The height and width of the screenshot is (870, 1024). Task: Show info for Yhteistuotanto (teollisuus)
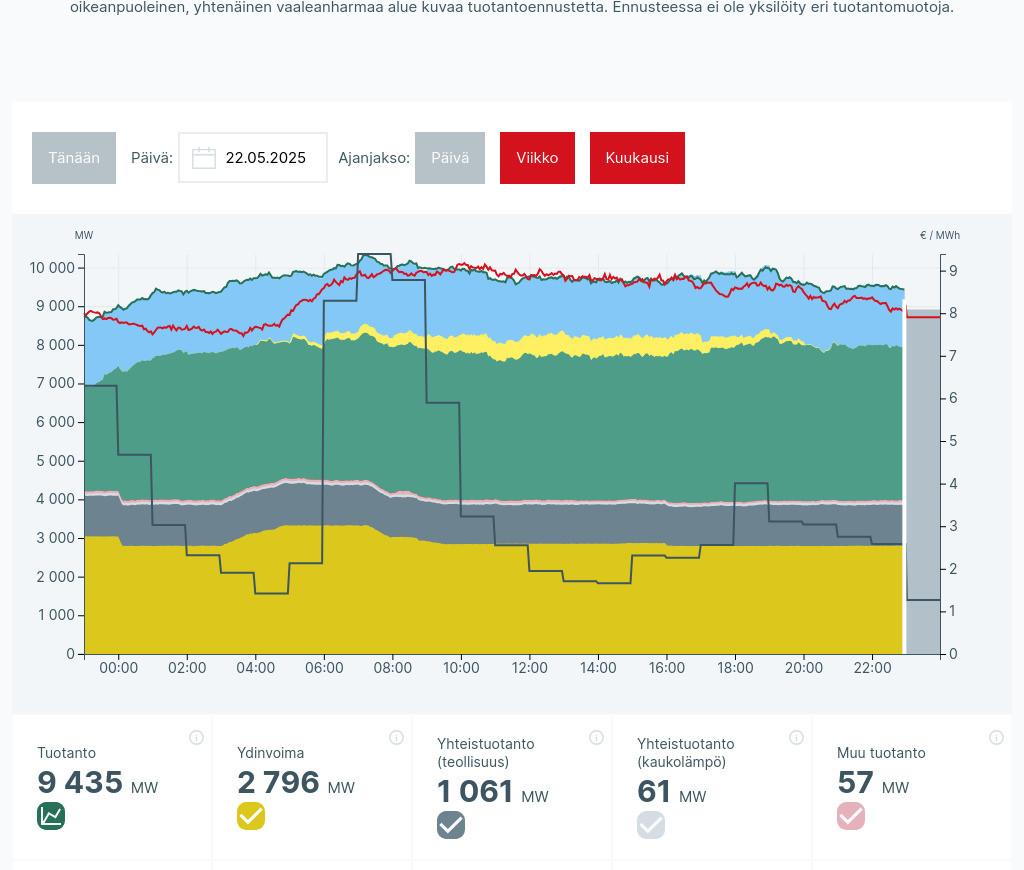[596, 738]
